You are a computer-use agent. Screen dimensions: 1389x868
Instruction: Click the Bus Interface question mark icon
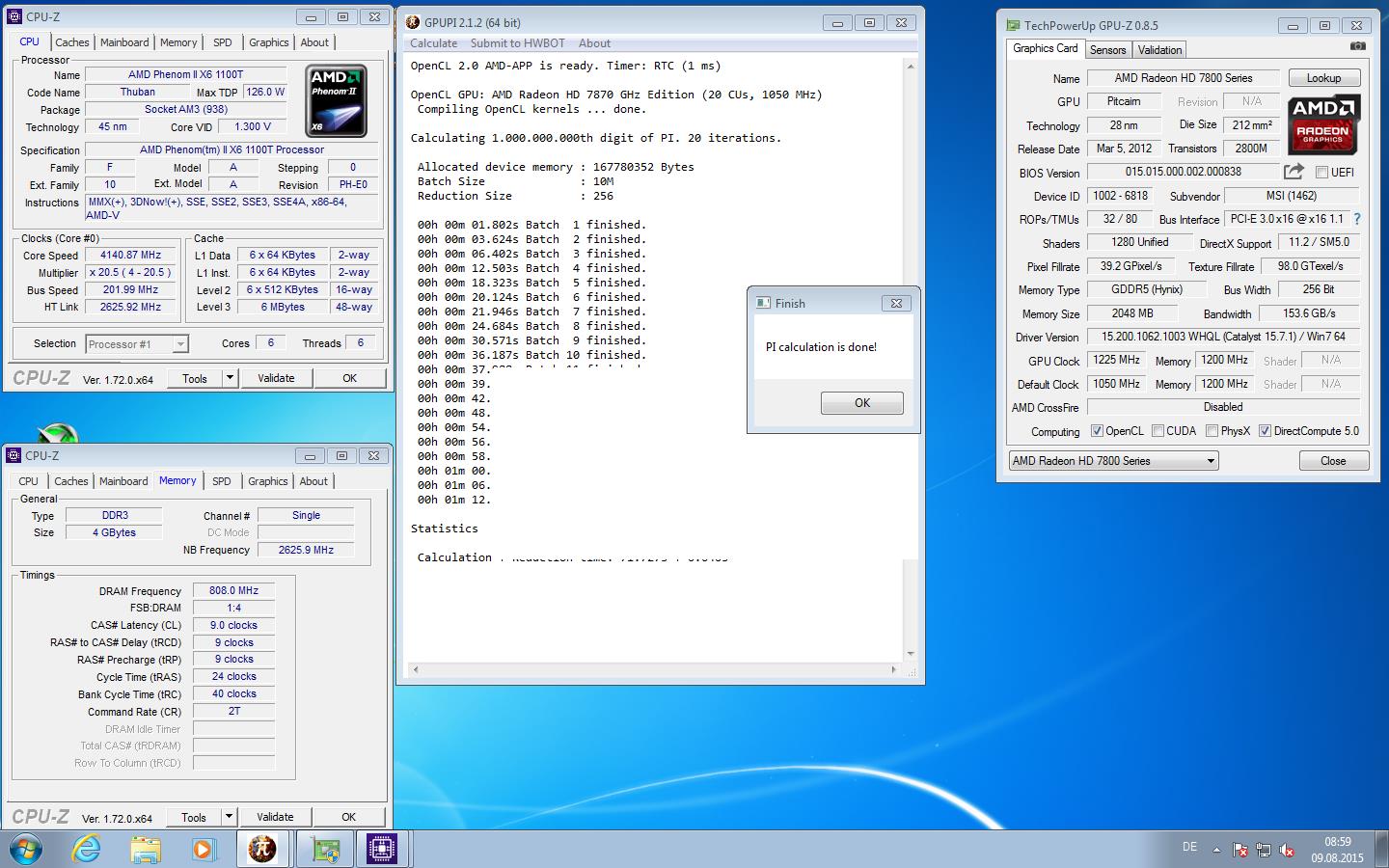(1357, 219)
